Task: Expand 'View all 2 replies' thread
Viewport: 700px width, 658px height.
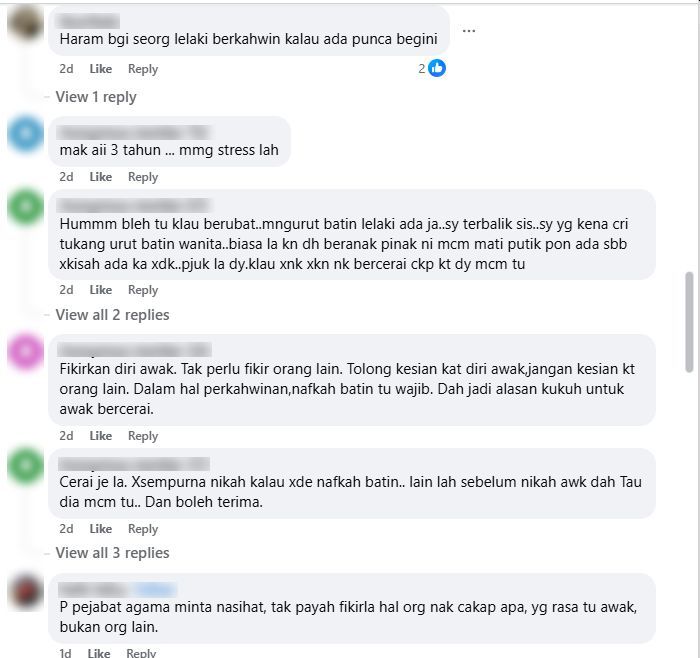Action: [112, 315]
